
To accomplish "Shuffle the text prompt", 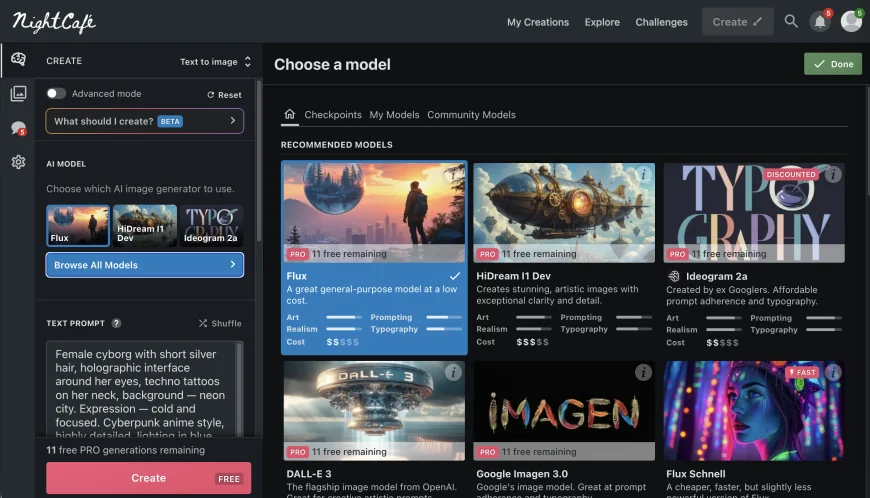I will click(x=220, y=323).
